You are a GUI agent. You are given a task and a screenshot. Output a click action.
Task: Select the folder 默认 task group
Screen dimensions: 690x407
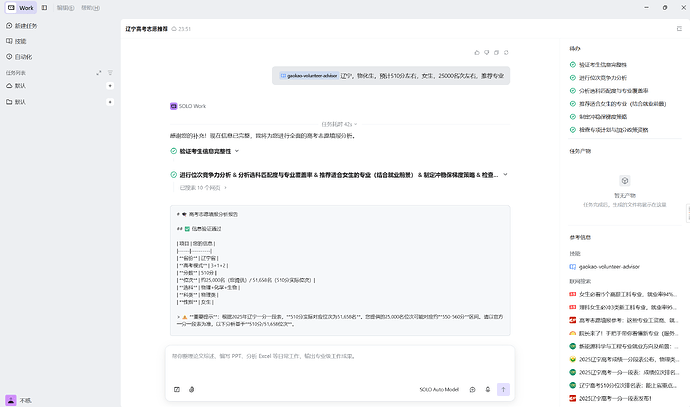(16, 102)
